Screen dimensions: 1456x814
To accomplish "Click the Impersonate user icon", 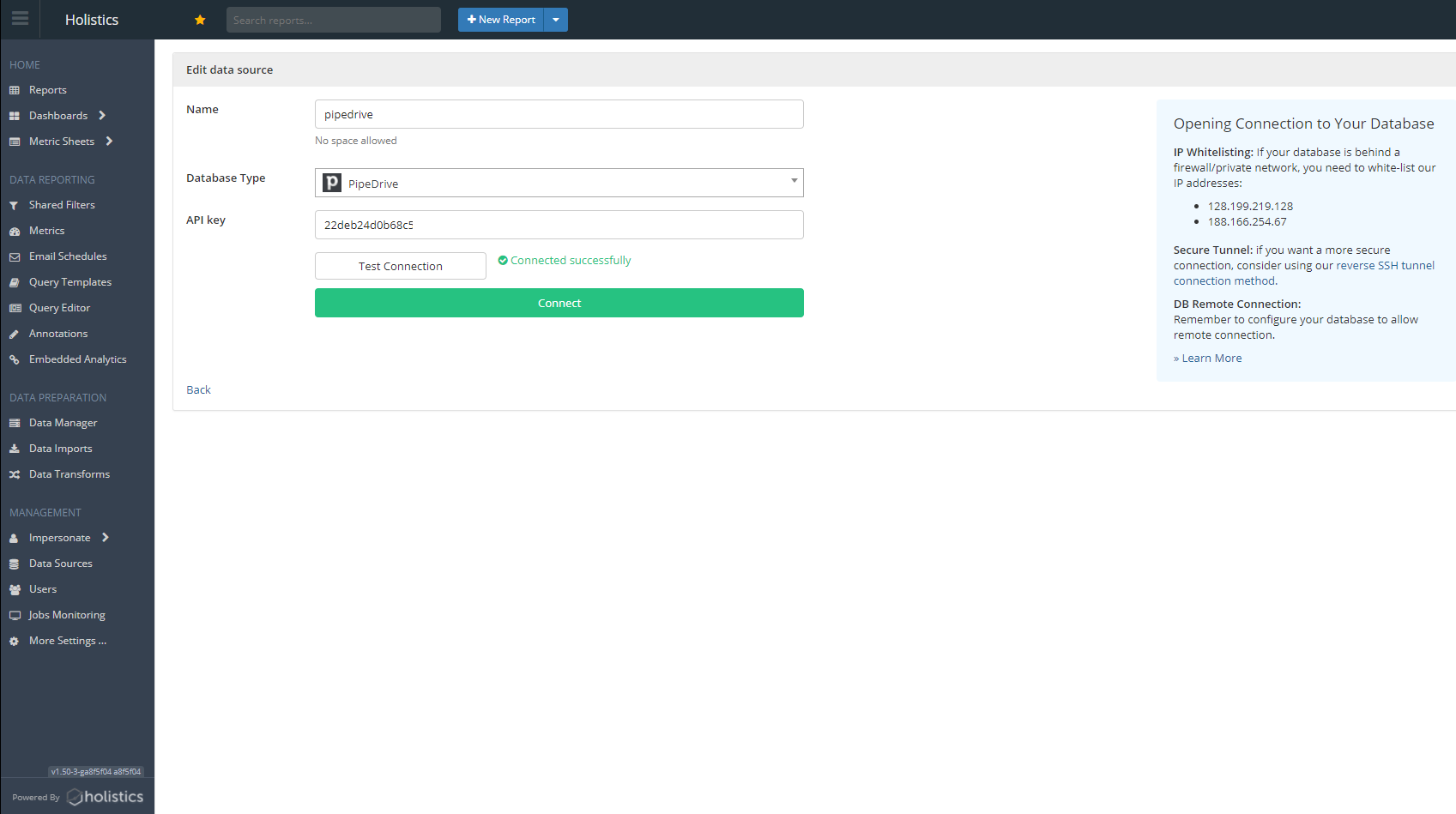I will point(15,538).
